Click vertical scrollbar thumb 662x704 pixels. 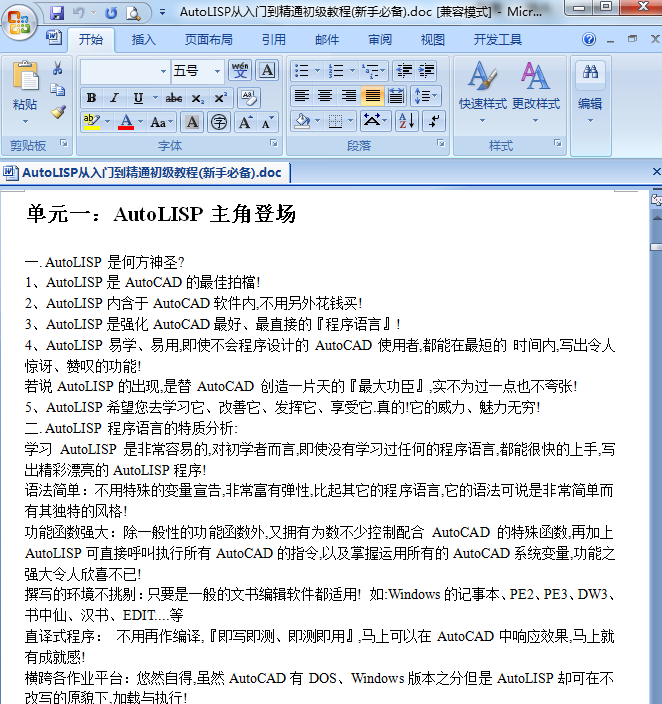click(x=656, y=247)
